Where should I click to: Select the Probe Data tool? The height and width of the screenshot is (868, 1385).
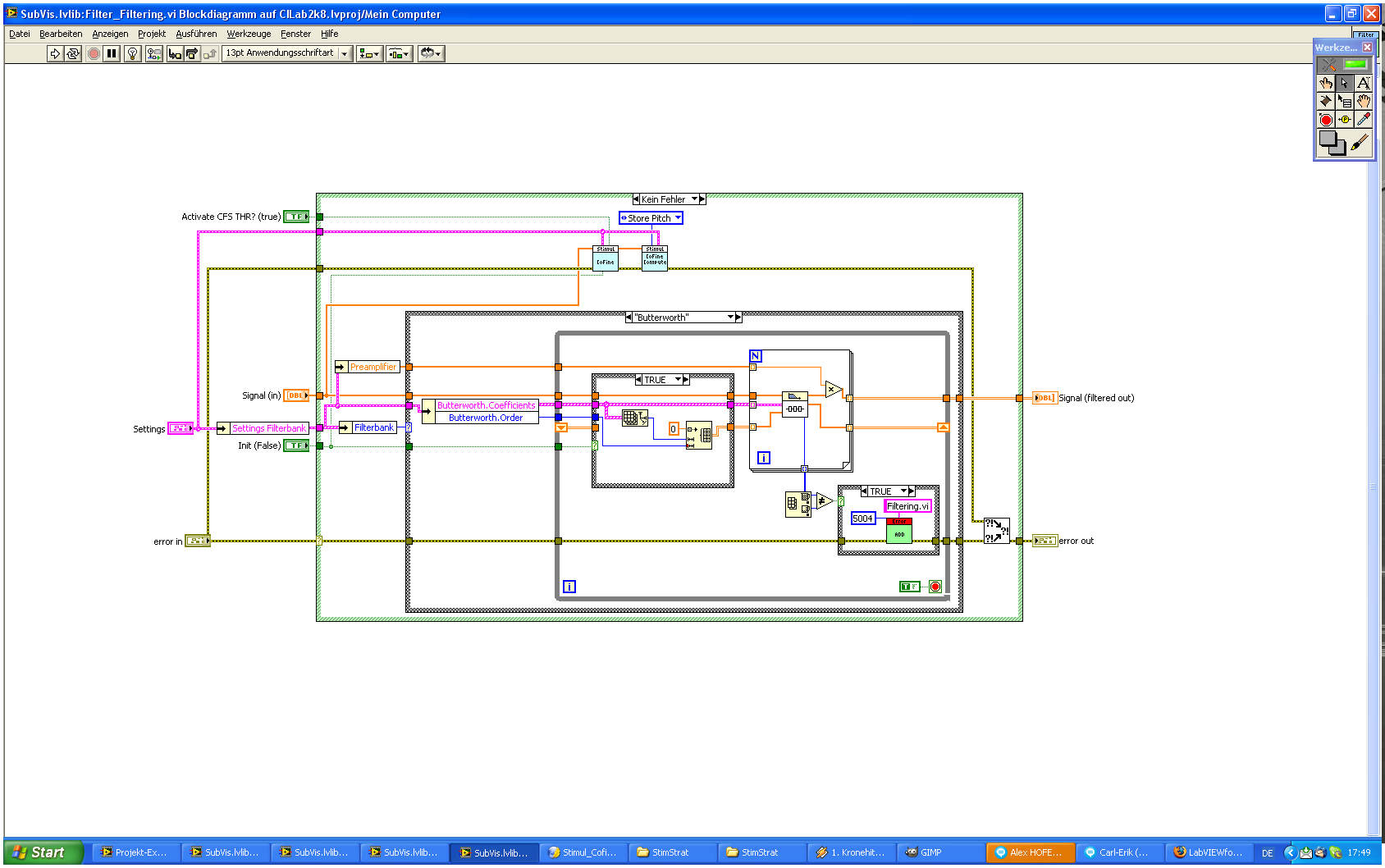coord(1344,119)
